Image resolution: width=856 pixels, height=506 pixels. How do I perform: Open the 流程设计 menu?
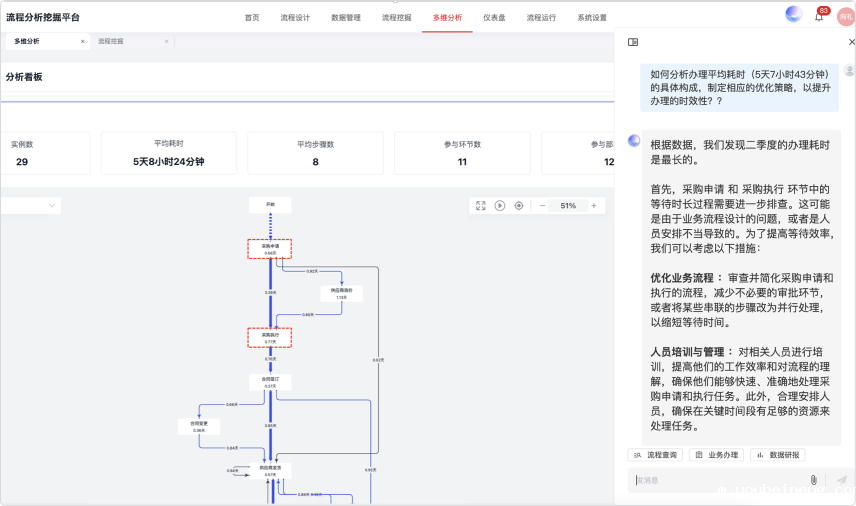pos(295,18)
